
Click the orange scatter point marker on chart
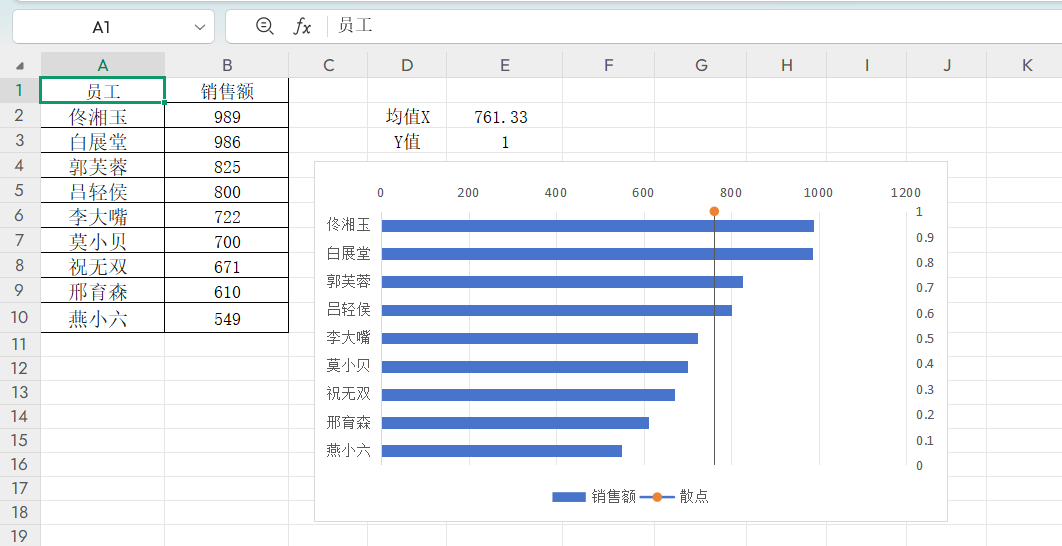click(714, 212)
